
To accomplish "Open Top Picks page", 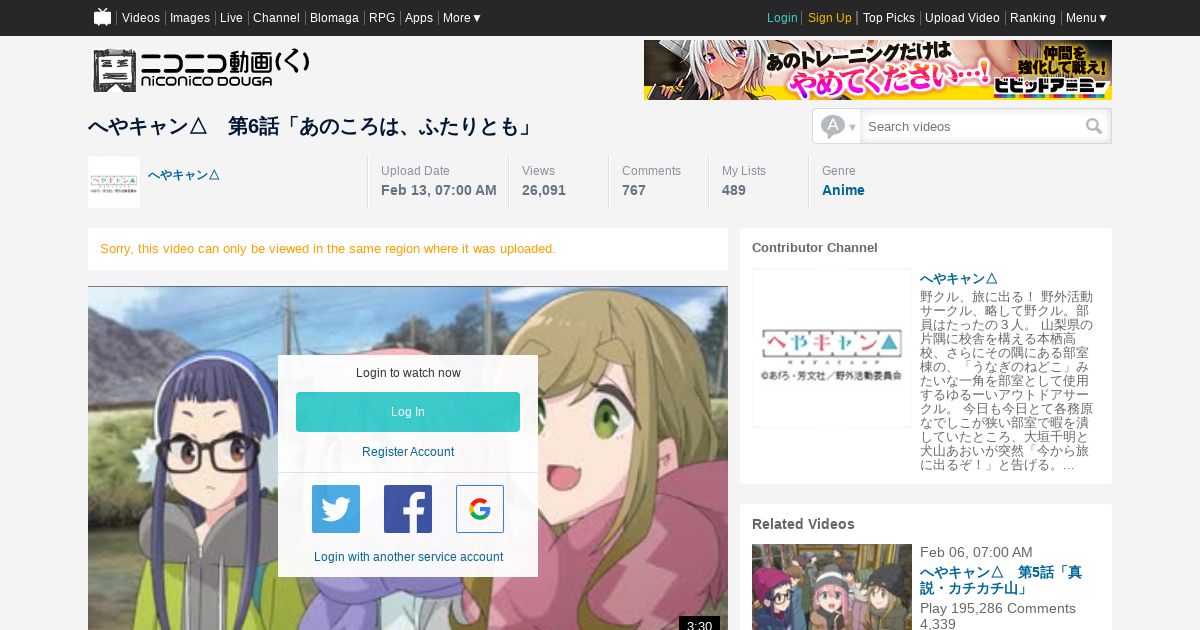I will click(889, 18).
